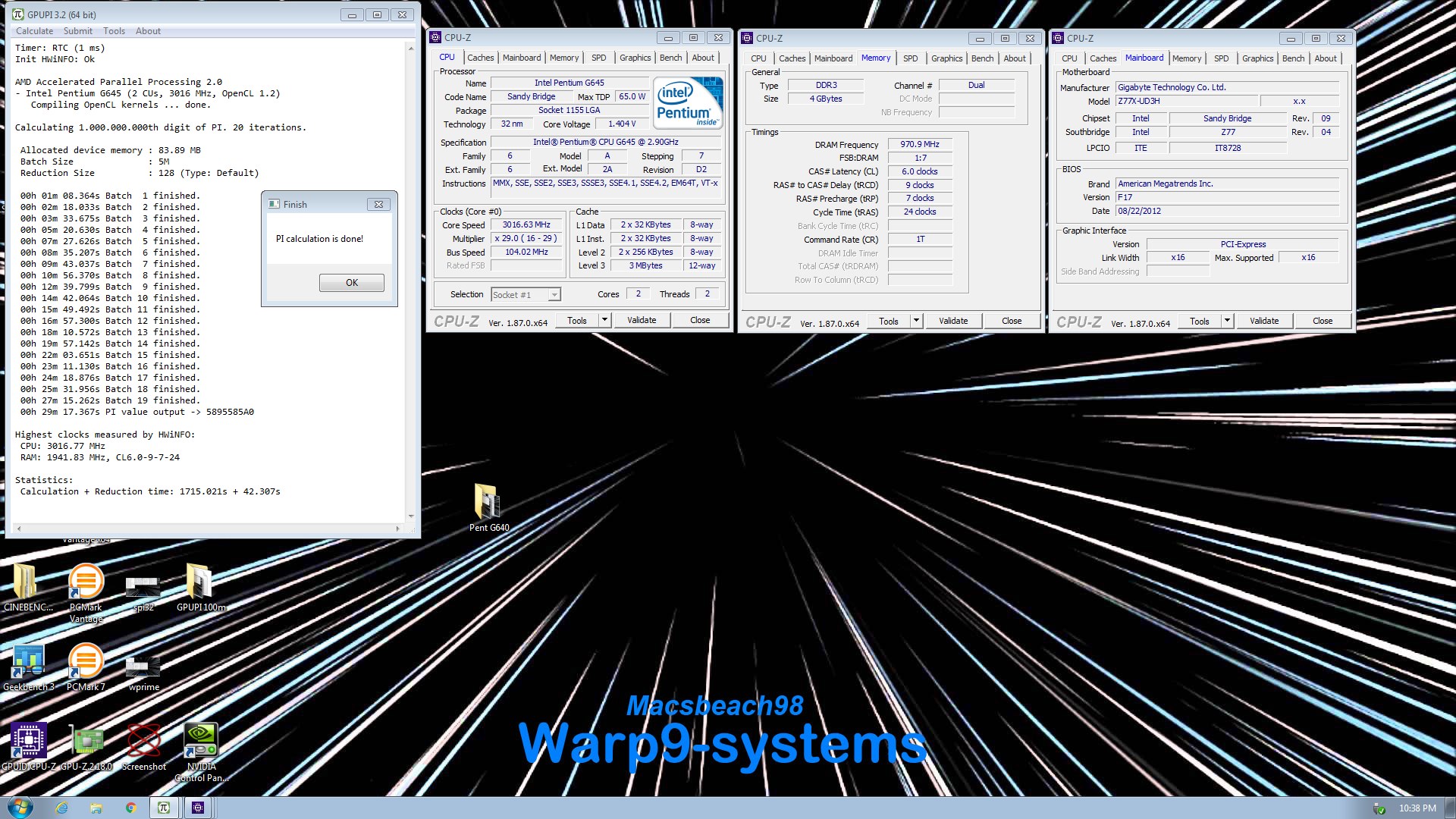Image resolution: width=1456 pixels, height=819 pixels.
Task: Launch the Geekbench 3 shortcut
Action: [x=28, y=667]
